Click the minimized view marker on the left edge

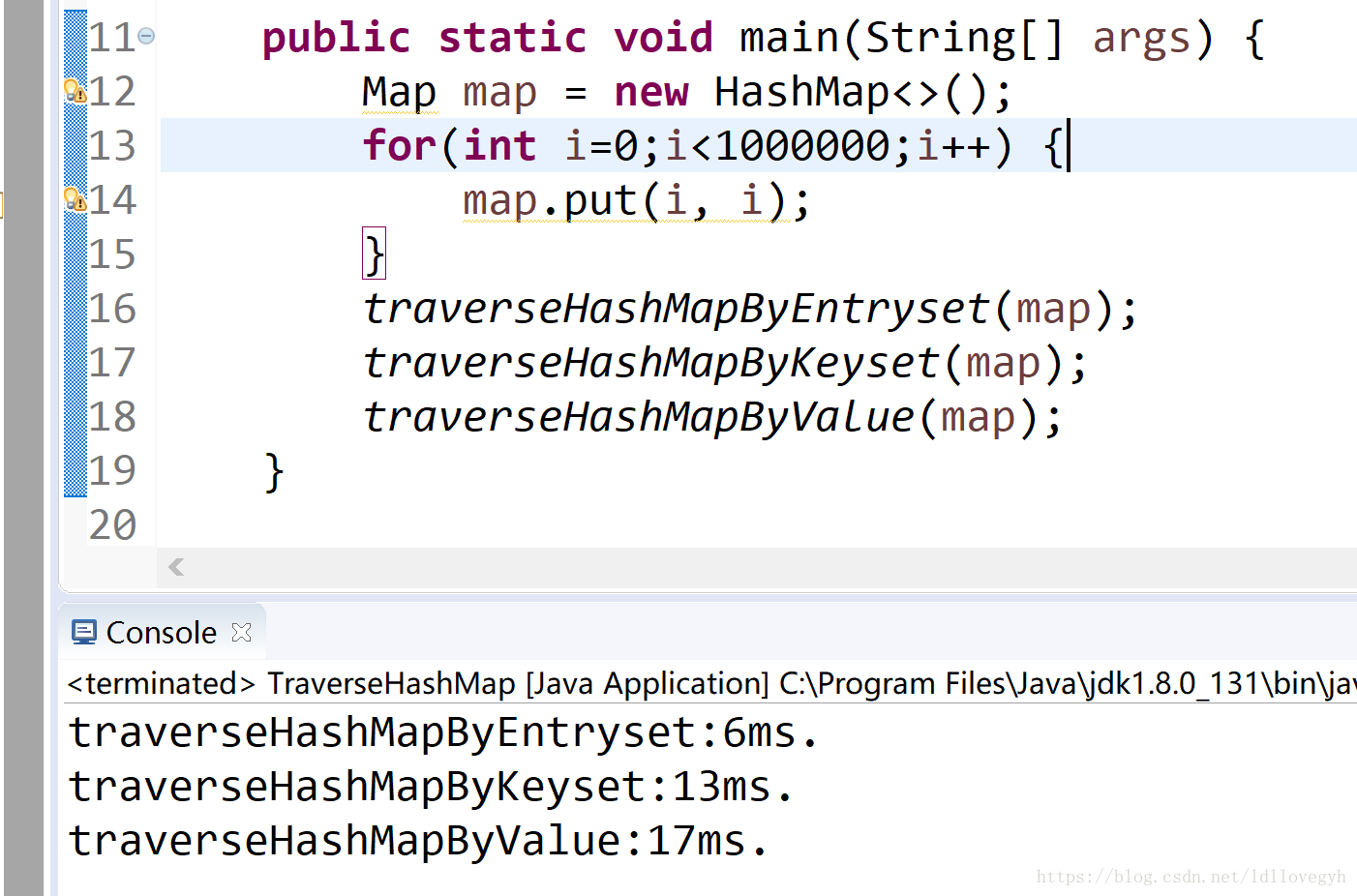(5, 204)
